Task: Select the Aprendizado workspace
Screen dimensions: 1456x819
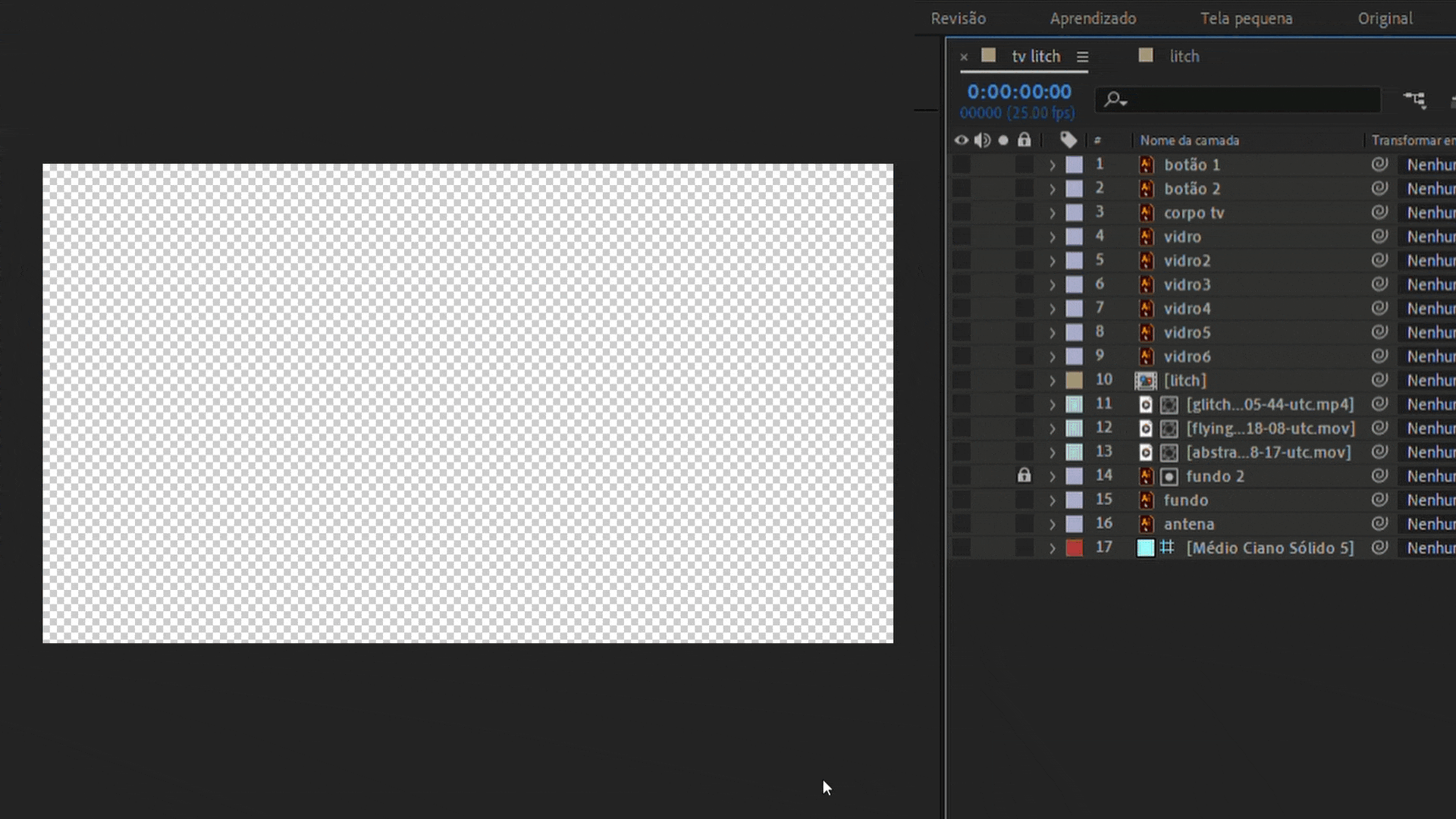Action: point(1093,18)
